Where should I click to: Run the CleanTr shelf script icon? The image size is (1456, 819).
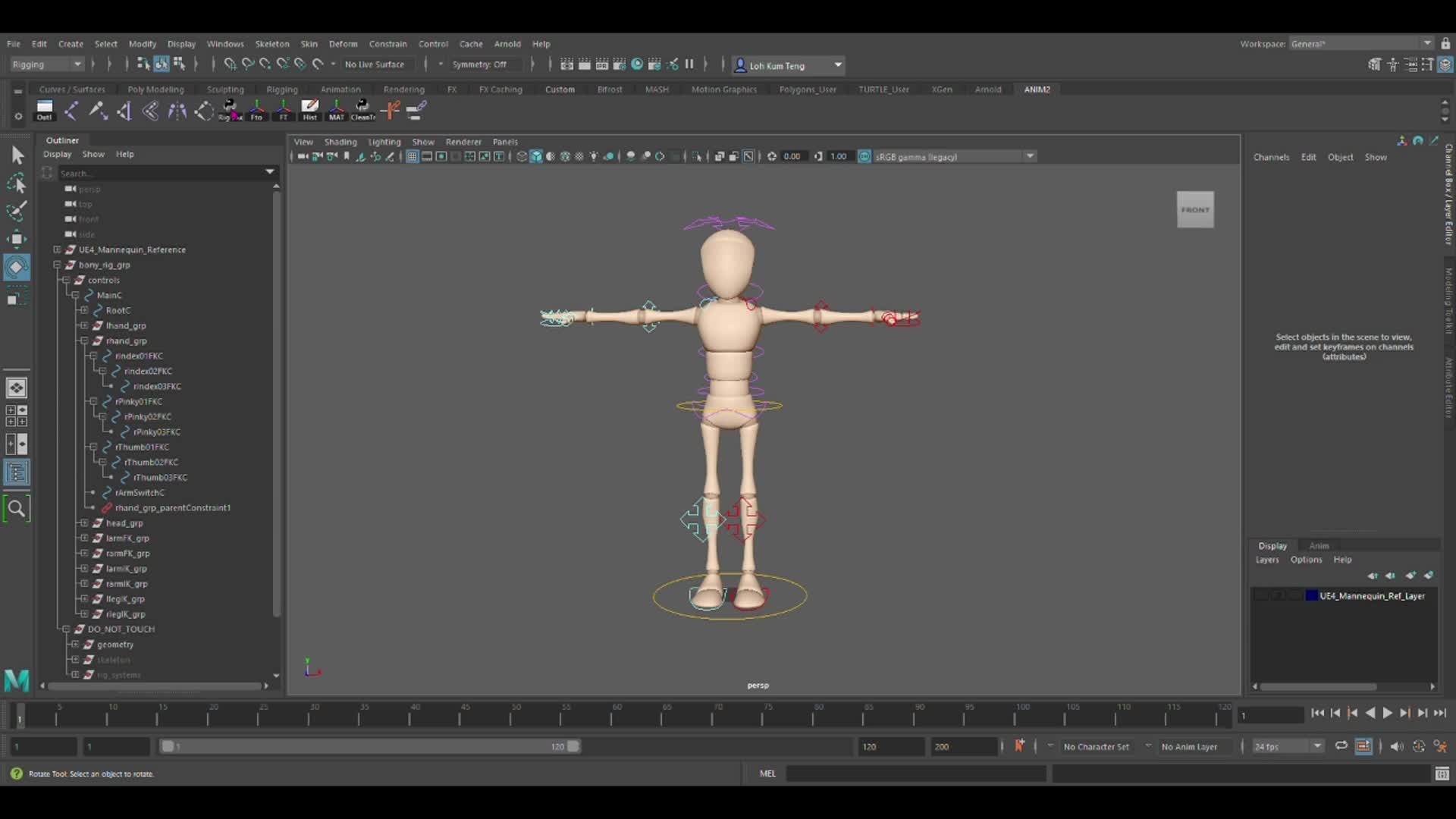coord(362,110)
